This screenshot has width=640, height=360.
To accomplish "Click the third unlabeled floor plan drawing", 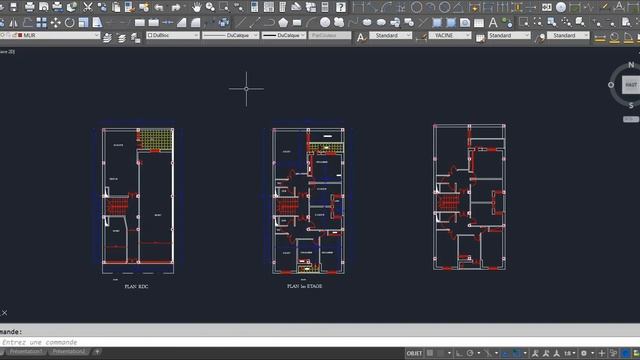I will point(469,197).
